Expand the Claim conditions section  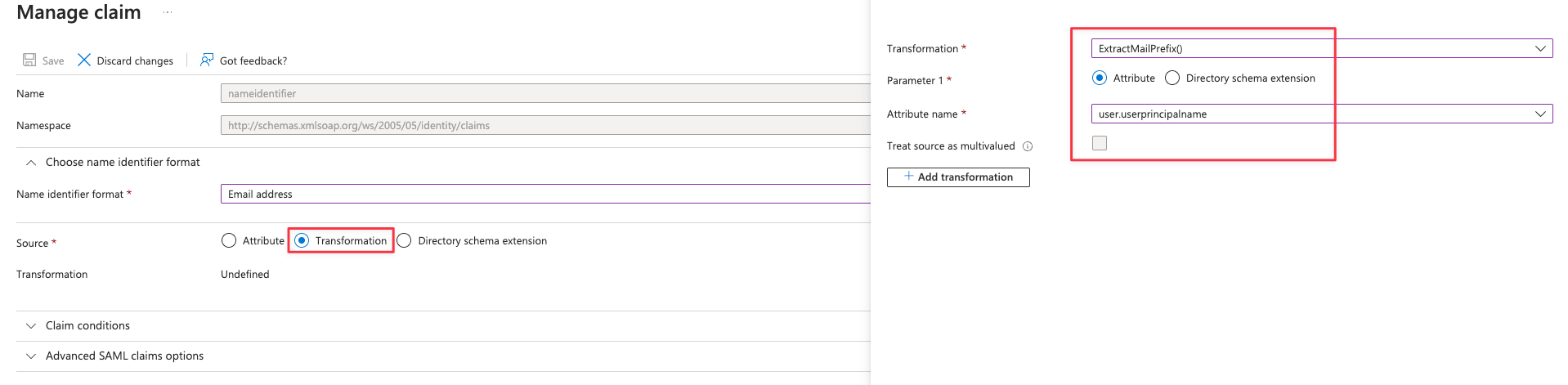click(x=31, y=326)
